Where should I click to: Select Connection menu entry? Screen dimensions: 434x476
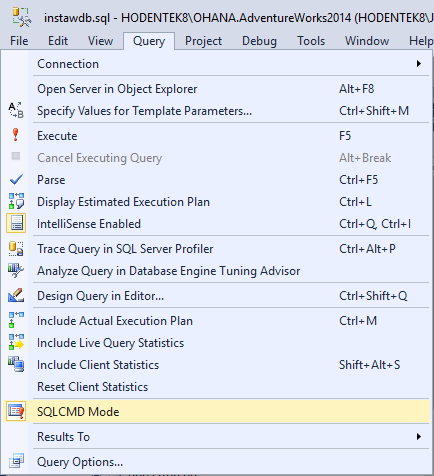[x=216, y=64]
